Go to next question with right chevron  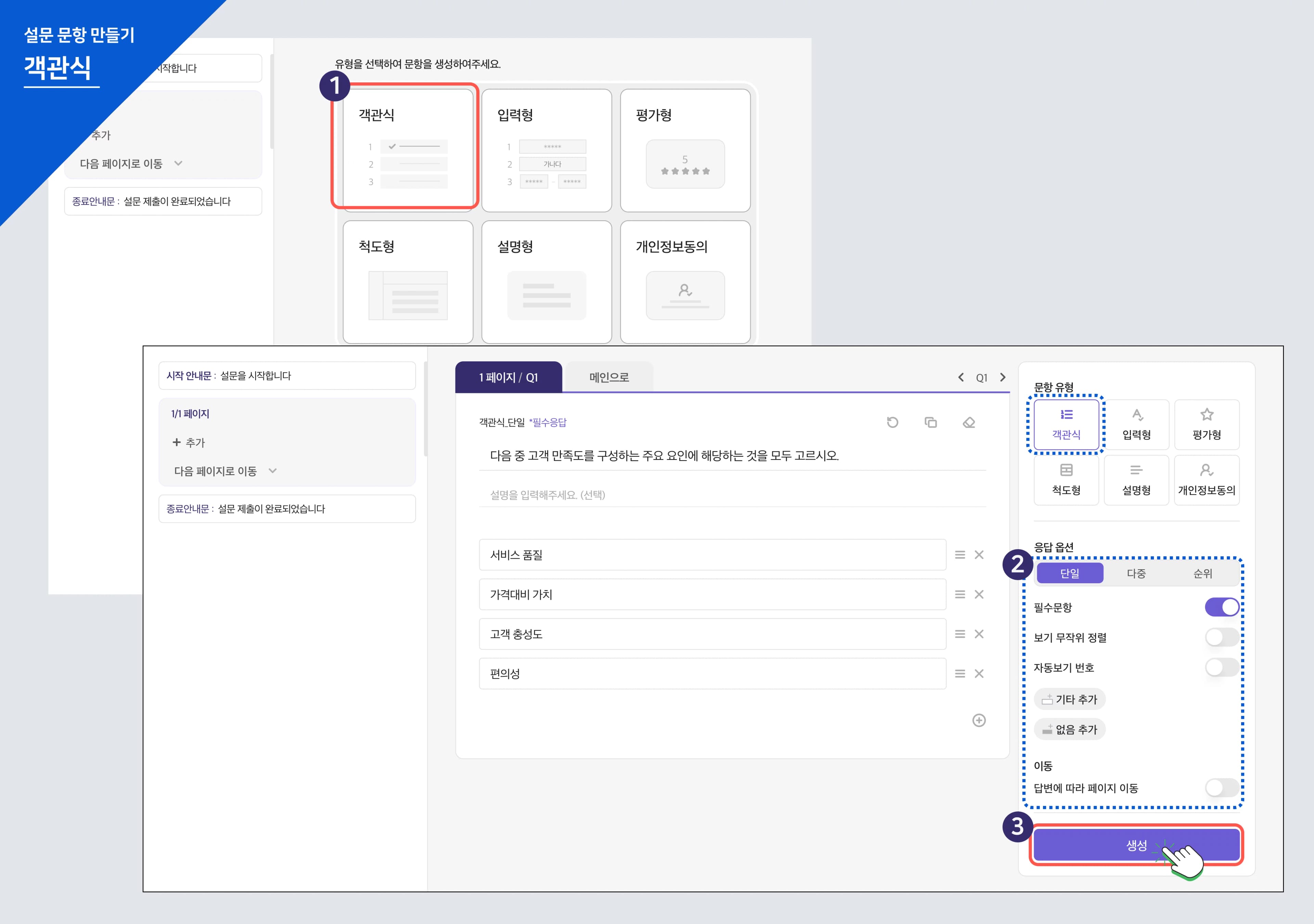coord(1003,377)
